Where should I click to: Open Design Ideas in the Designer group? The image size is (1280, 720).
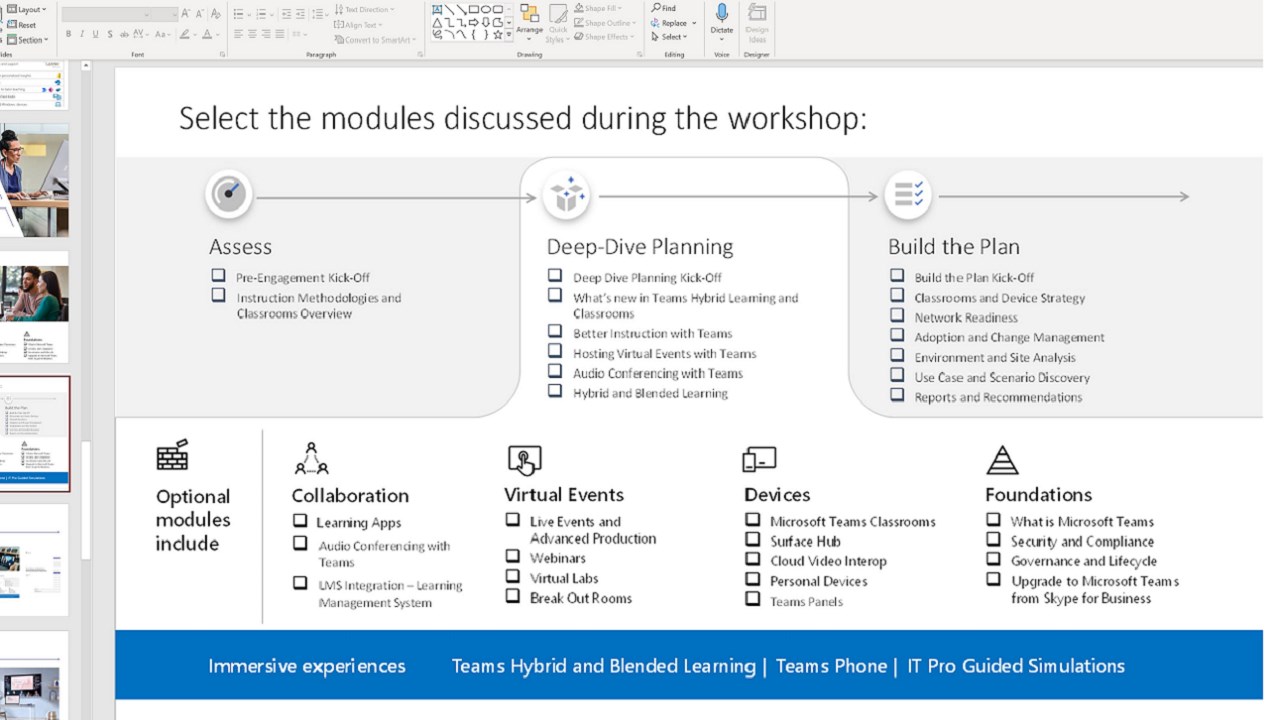[757, 23]
